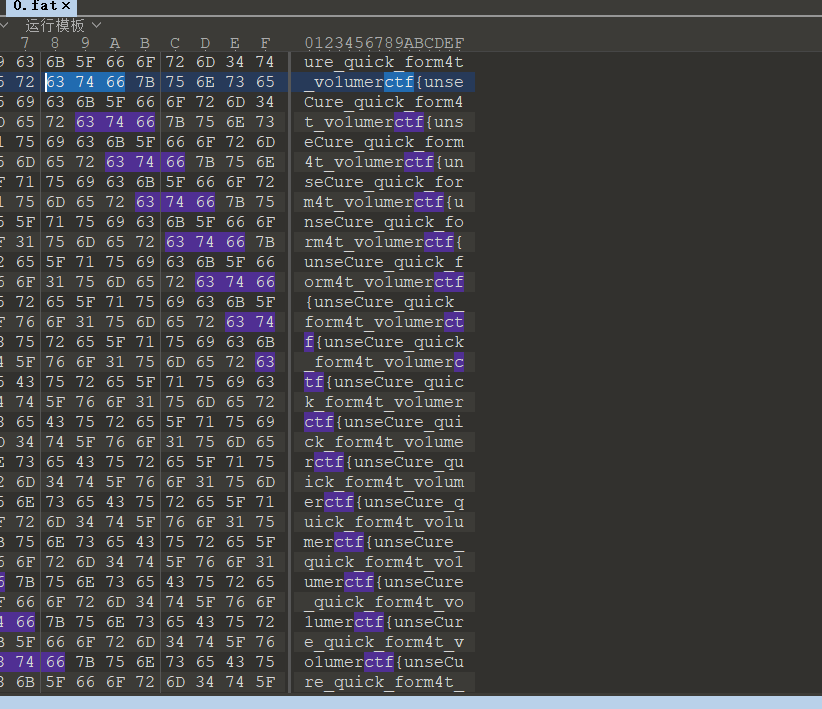Click the text row 'orm4t_volumerctf'
This screenshot has height=709, width=822.
click(384, 282)
